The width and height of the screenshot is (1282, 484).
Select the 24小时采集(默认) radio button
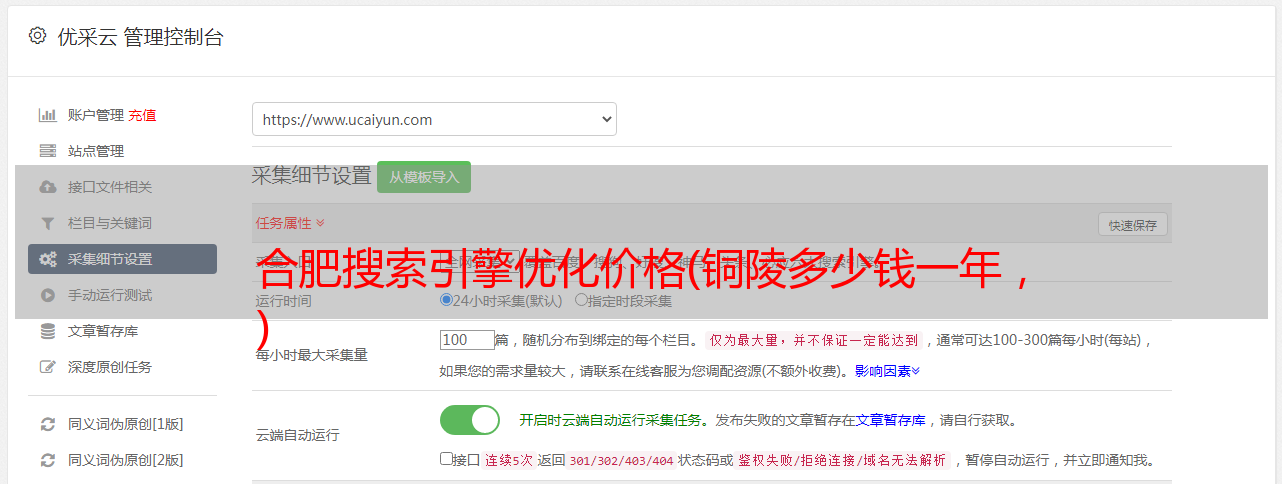click(446, 300)
